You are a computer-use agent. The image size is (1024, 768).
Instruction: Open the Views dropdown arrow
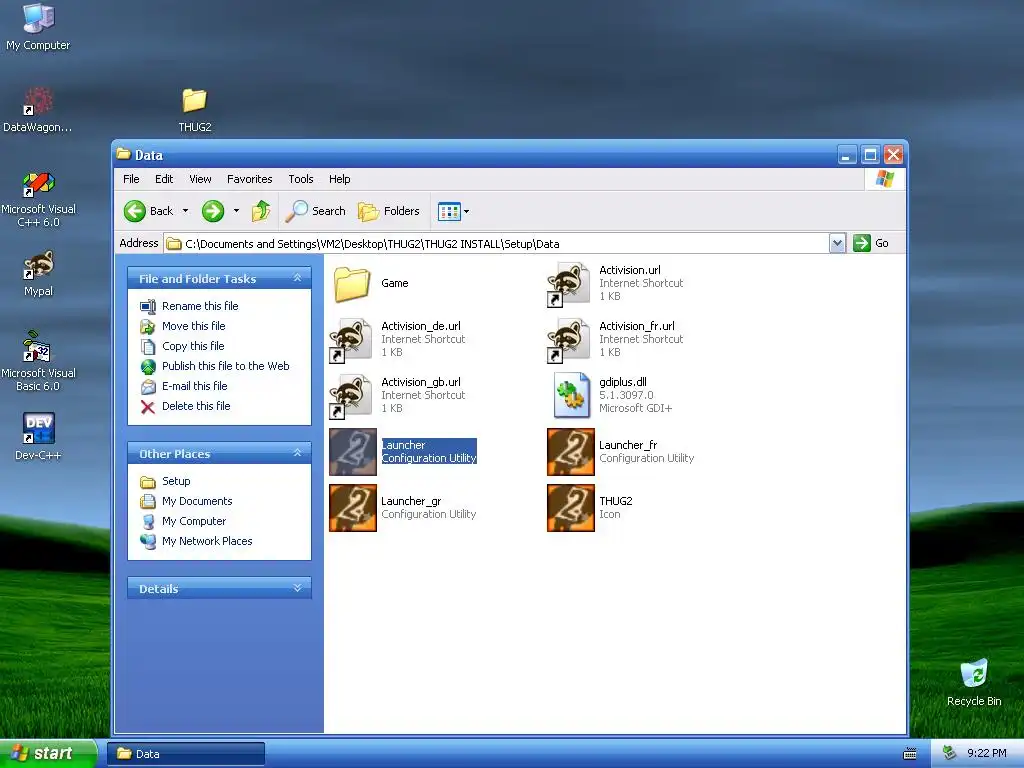click(466, 212)
